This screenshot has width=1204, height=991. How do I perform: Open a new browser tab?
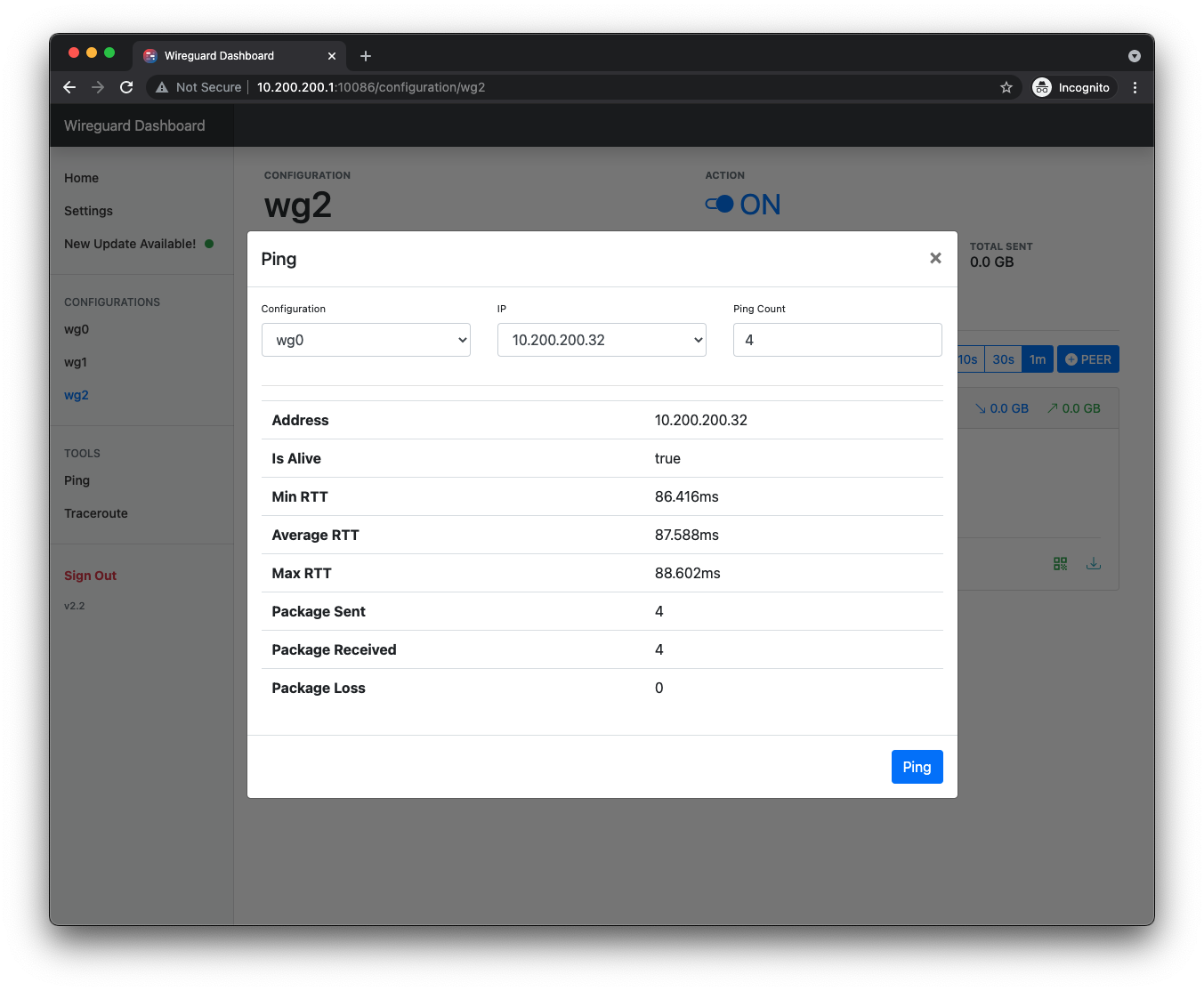click(x=366, y=56)
